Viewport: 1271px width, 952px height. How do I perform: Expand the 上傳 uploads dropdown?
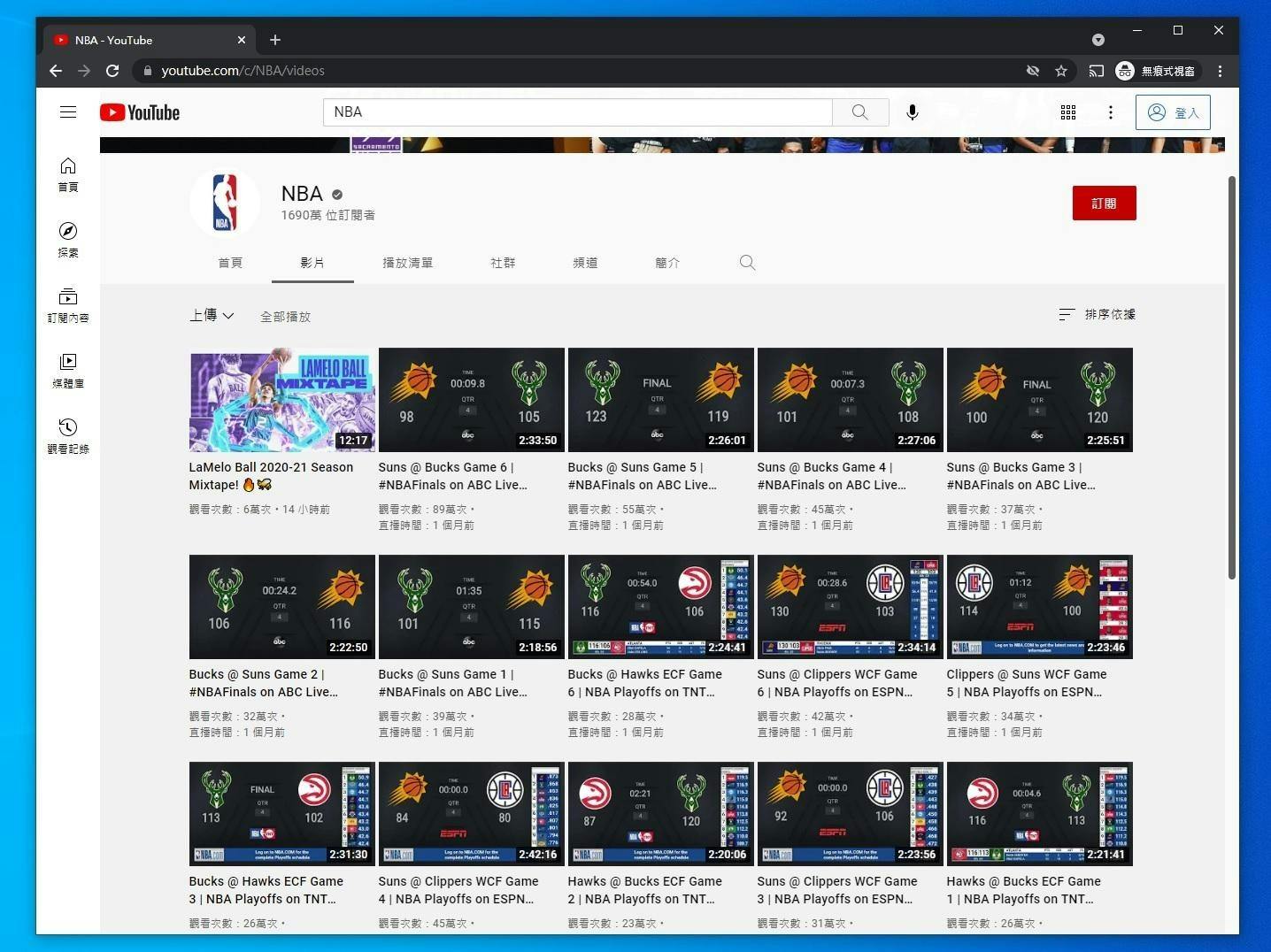click(212, 315)
